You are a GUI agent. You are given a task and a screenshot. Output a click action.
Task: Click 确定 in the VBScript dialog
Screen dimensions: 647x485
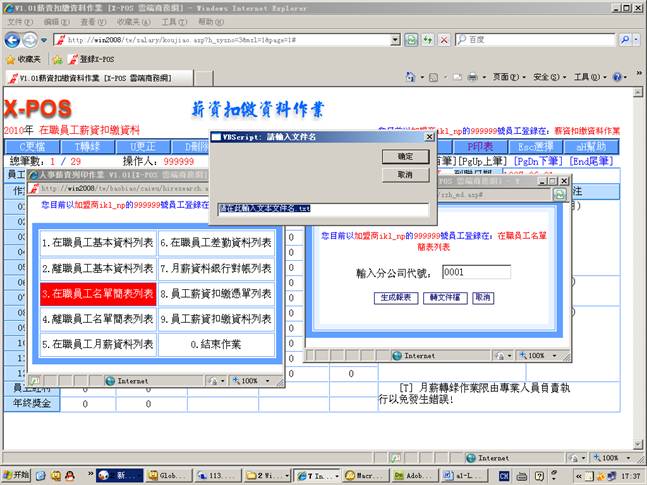[x=405, y=157]
